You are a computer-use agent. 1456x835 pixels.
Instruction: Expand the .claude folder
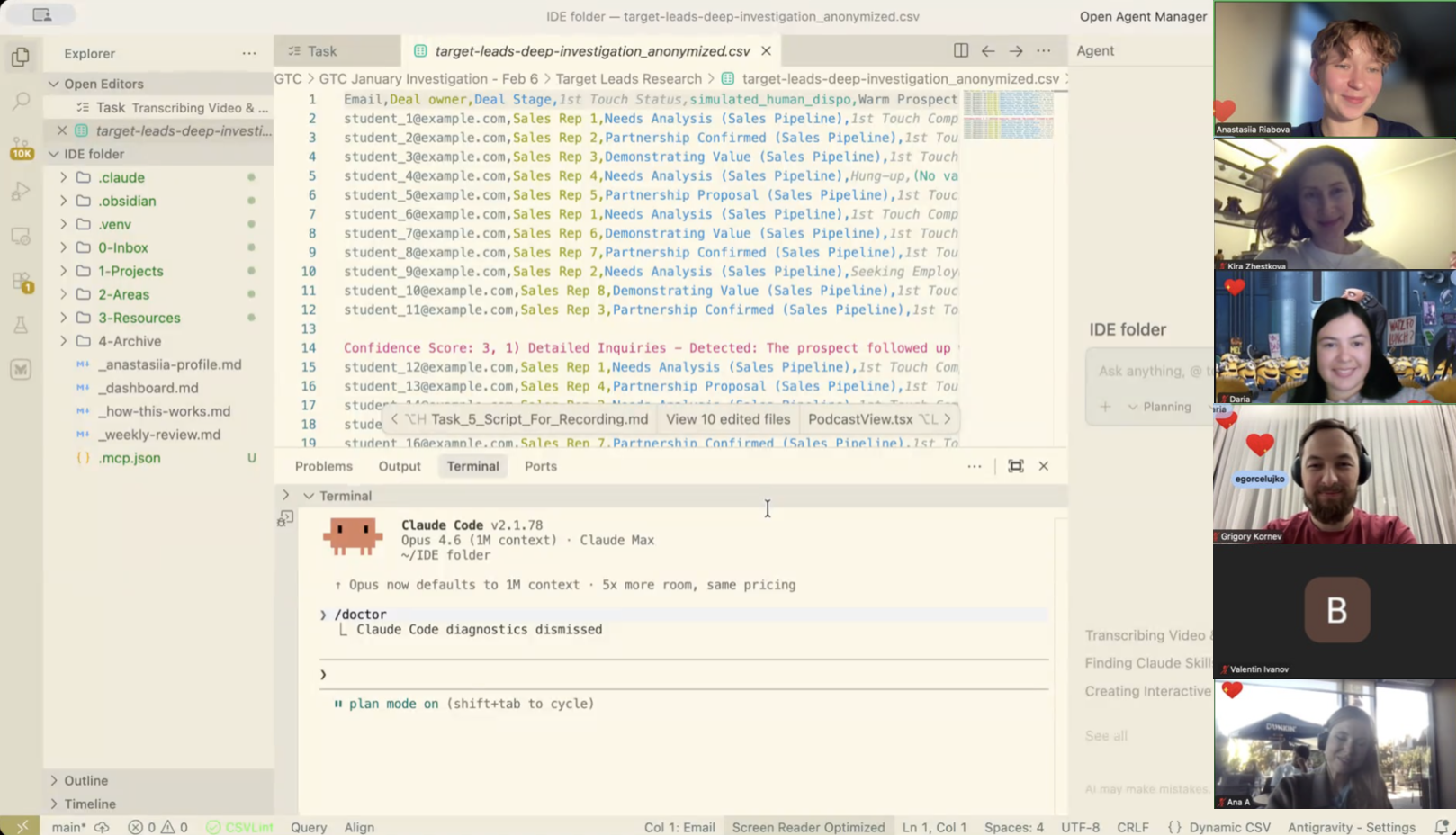click(63, 177)
